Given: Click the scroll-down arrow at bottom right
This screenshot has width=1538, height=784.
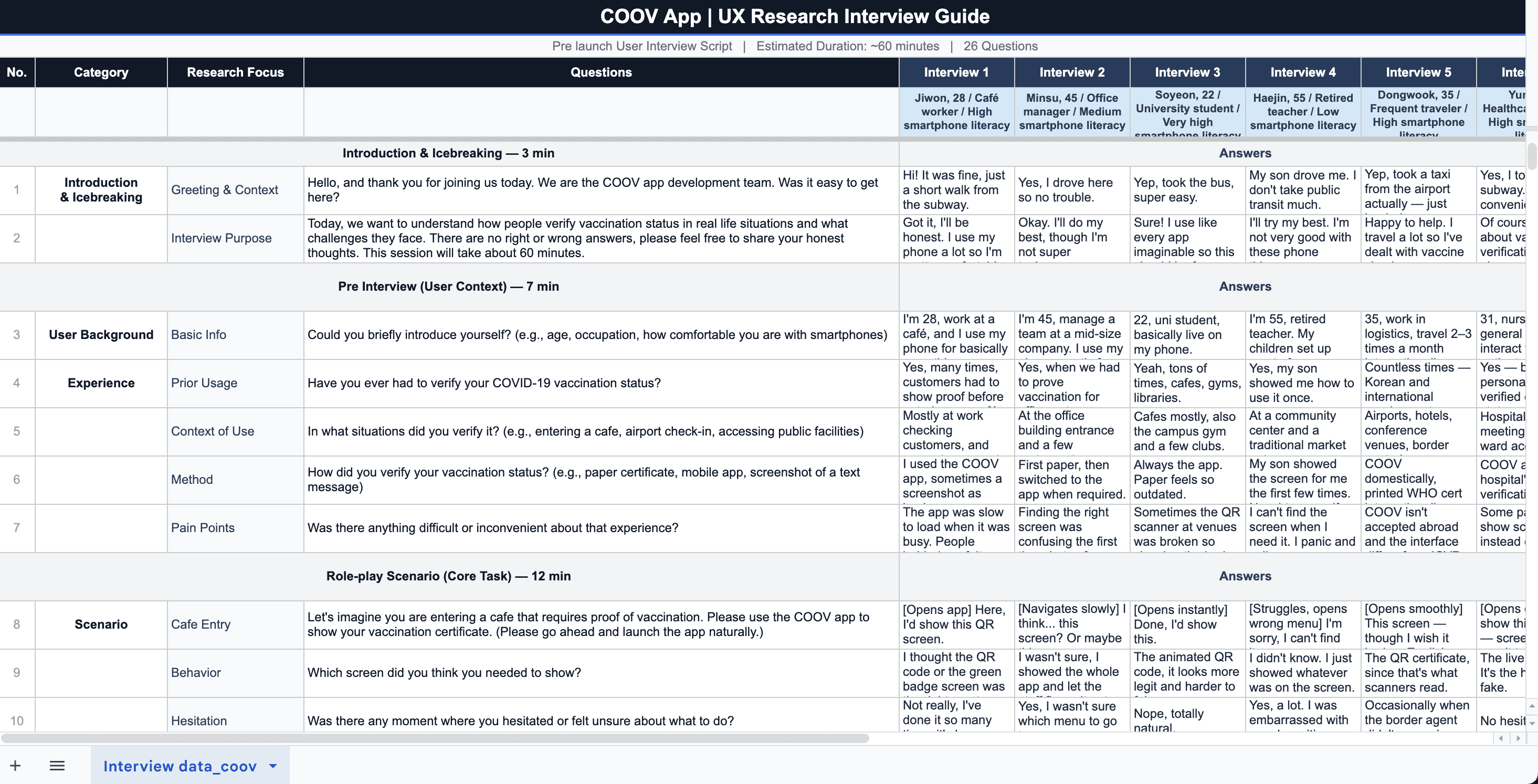Looking at the screenshot, I should (x=1532, y=723).
